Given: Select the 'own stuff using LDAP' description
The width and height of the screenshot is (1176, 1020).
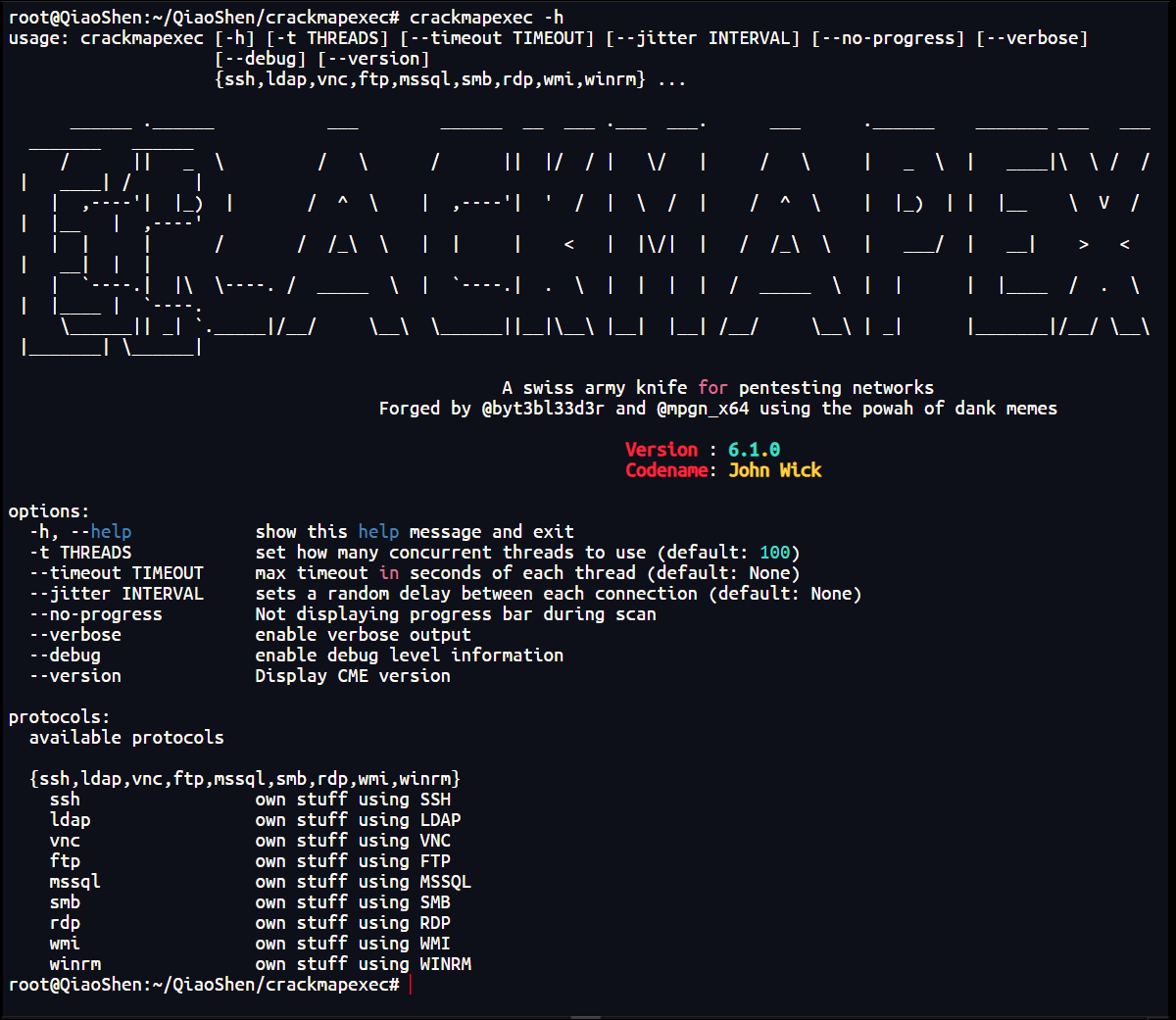Looking at the screenshot, I should pos(358,820).
